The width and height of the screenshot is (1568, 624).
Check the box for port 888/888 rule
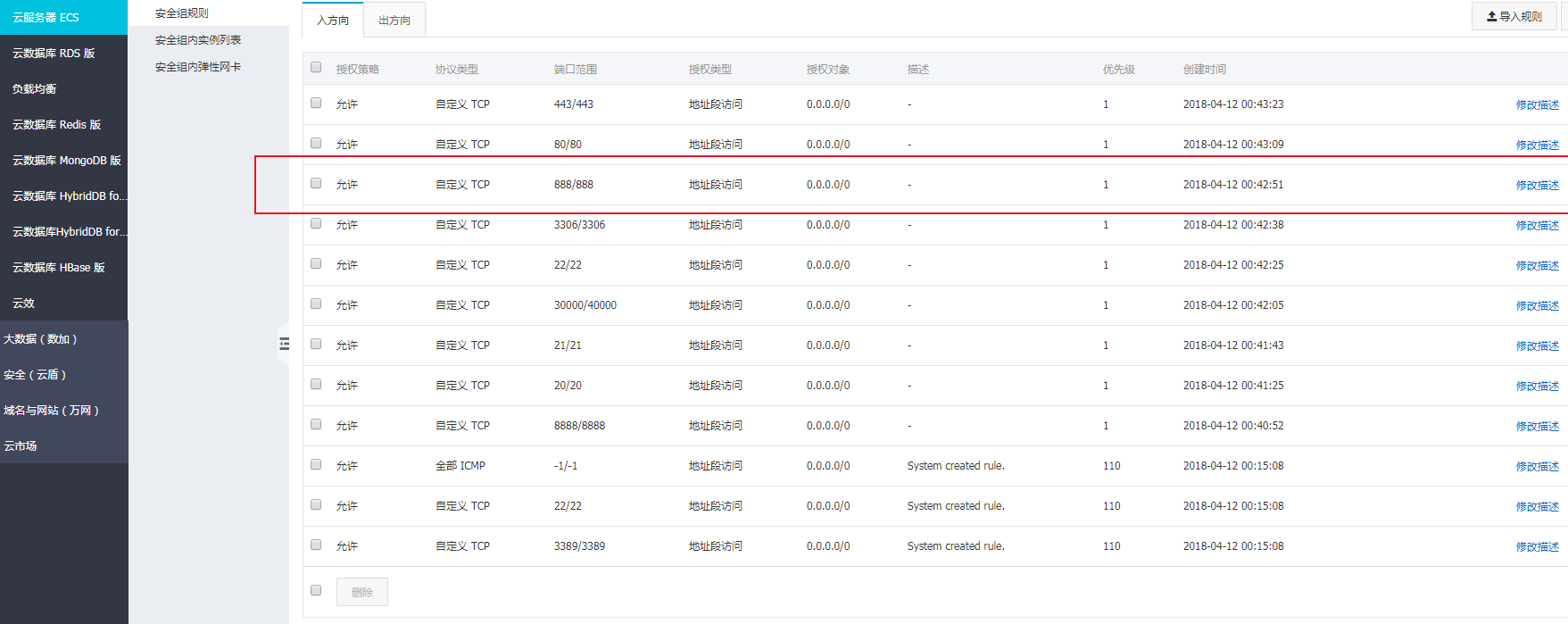(x=316, y=184)
